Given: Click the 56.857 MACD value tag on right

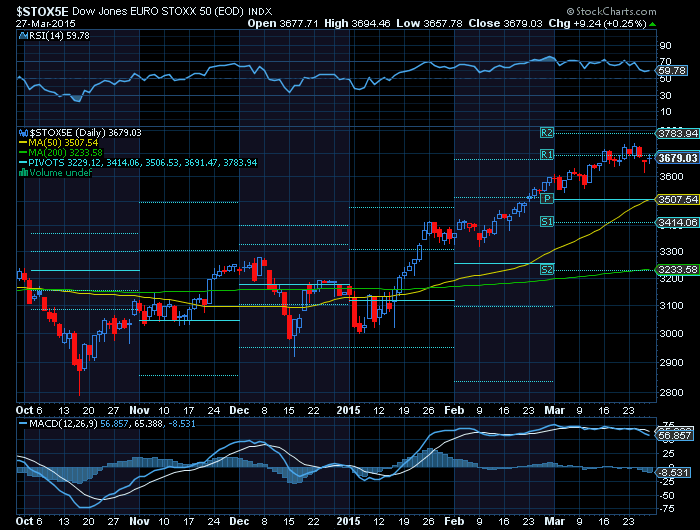Looking at the screenshot, I should click(x=674, y=435).
